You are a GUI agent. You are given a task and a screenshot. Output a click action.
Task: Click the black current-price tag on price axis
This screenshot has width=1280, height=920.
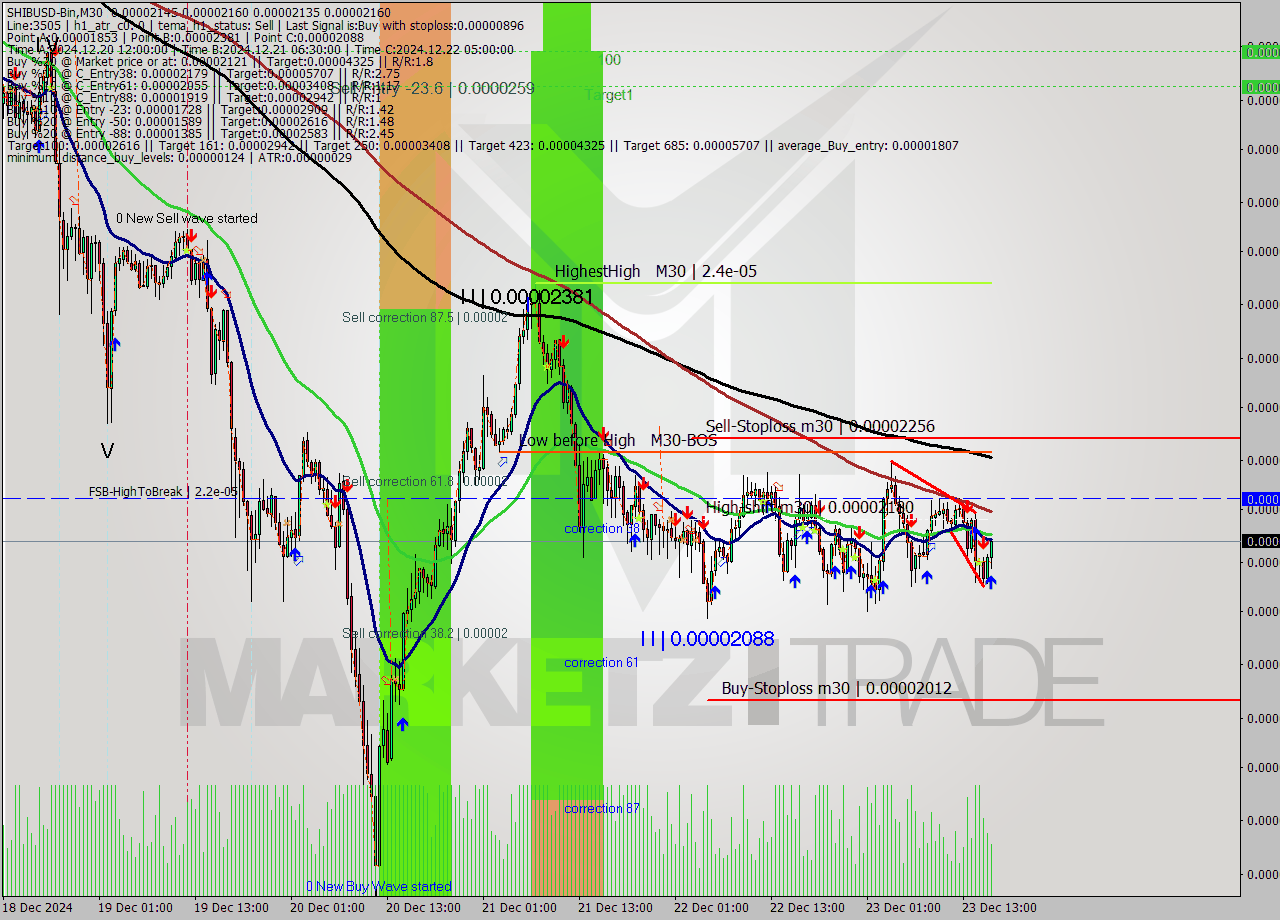click(1260, 541)
